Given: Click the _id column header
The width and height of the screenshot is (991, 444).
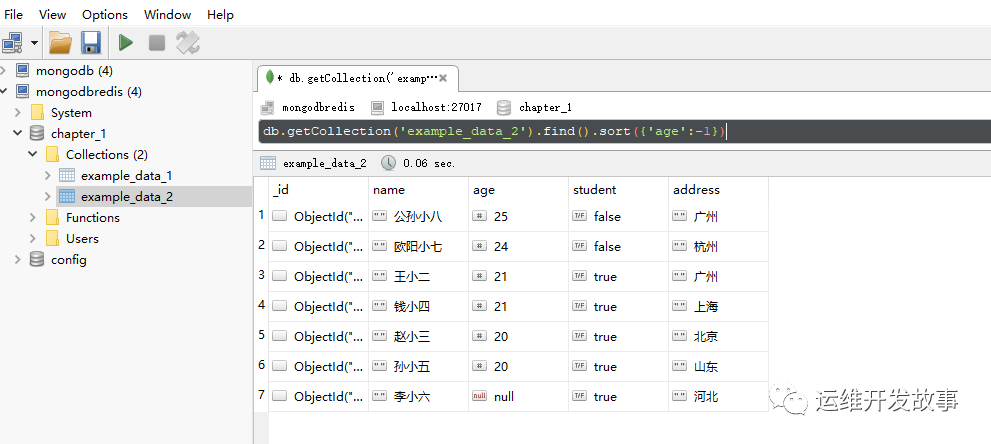Looking at the screenshot, I should [319, 189].
